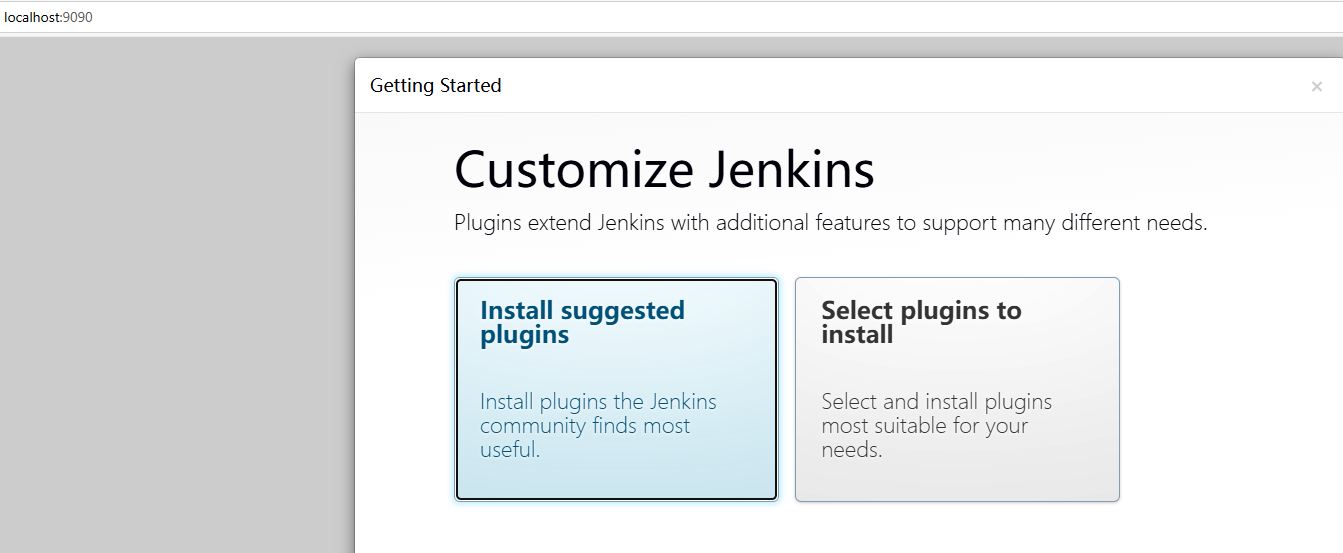Click the Getting Started dialog title
This screenshot has height=553, width=1343.
coord(436,86)
